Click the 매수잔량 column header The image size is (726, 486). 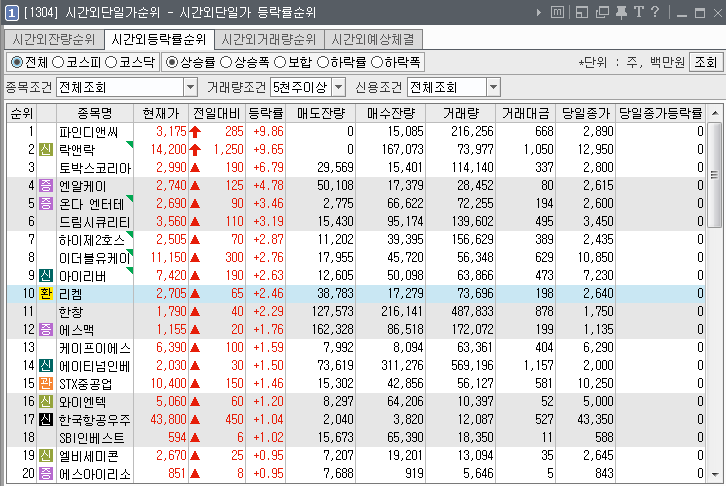coord(391,113)
